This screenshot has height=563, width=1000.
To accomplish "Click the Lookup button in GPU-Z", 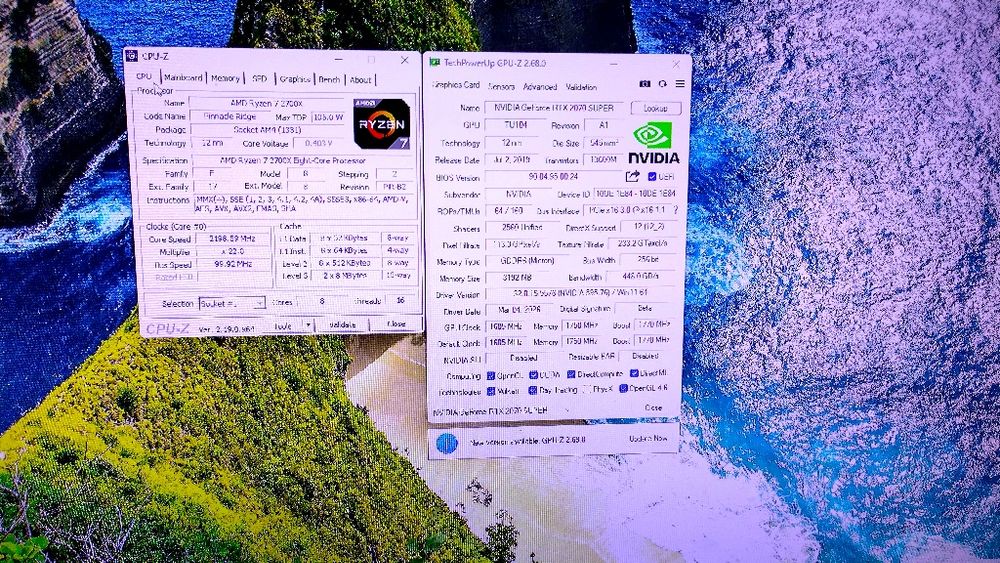I will tap(656, 108).
